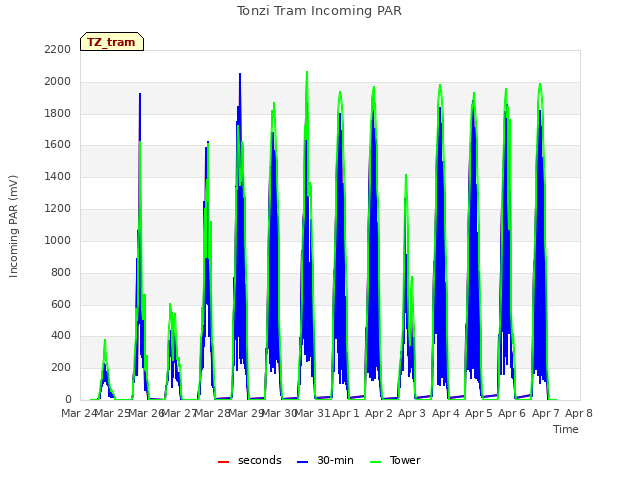Viewport: 640px width, 480px height.
Task: Click the Apr 6 x-axis tick label
Action: [512, 413]
